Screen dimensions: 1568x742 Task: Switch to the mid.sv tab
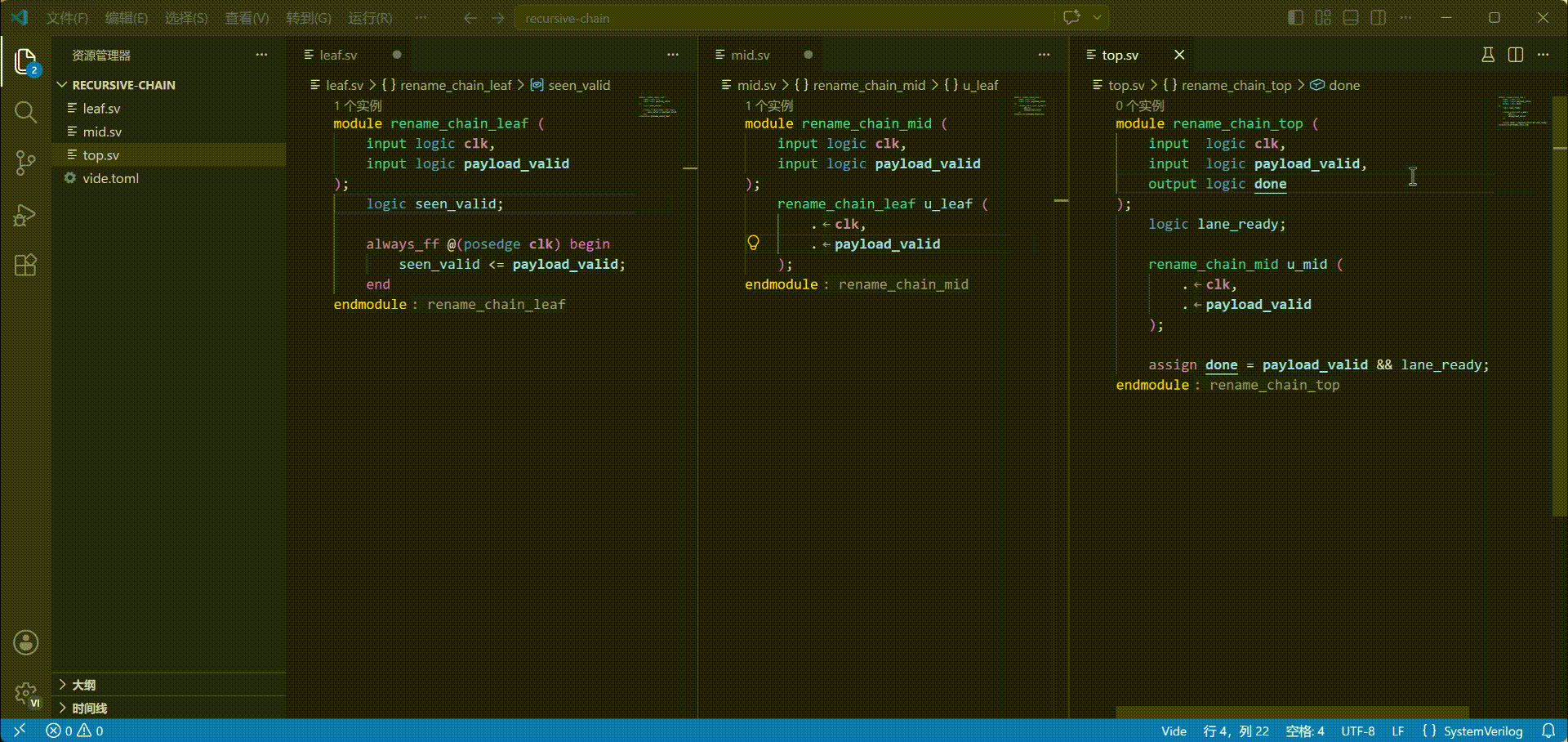point(750,55)
